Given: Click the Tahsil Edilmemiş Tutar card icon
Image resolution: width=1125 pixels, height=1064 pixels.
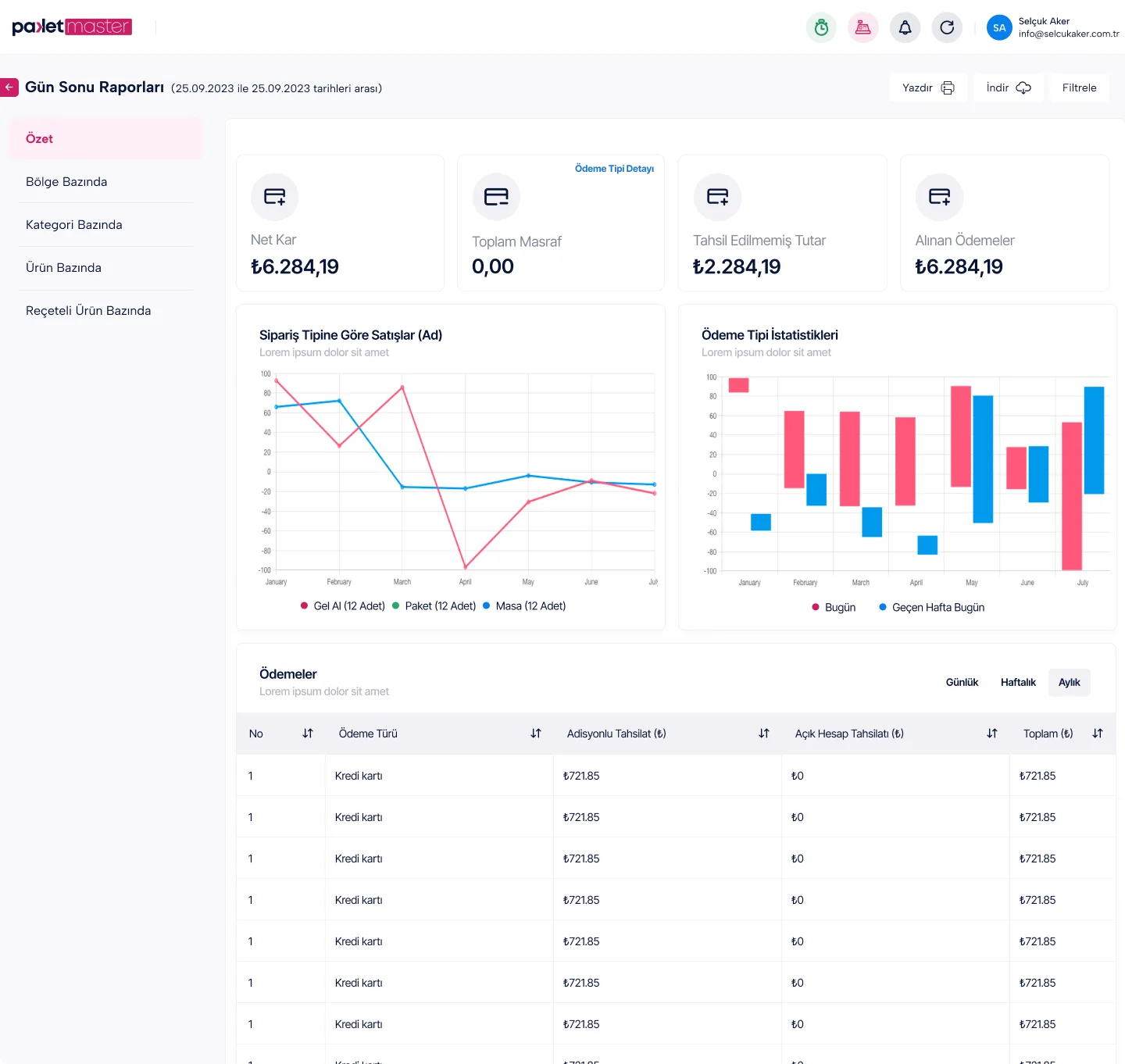Looking at the screenshot, I should click(x=717, y=197).
